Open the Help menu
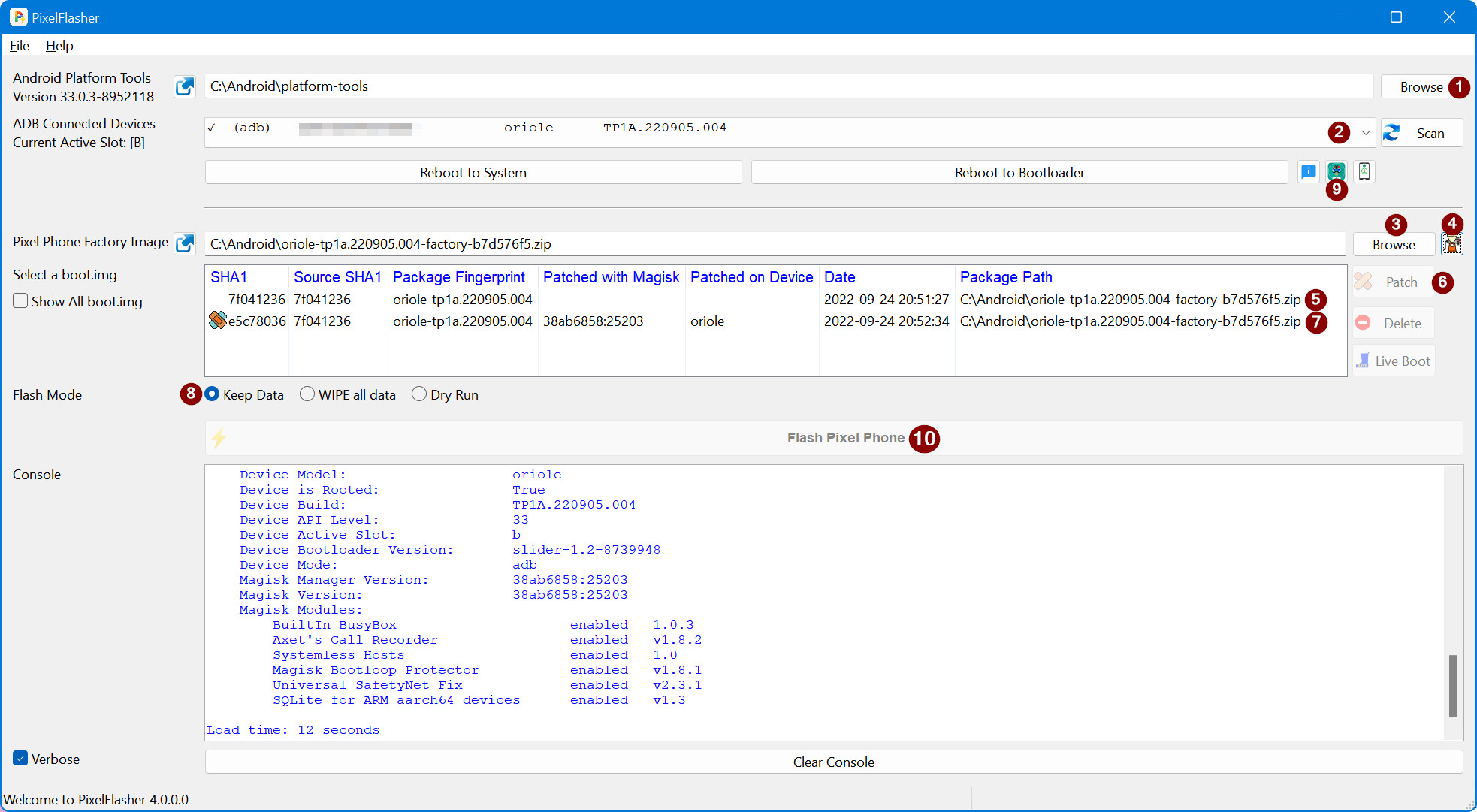Viewport: 1477px width, 812px height. (x=59, y=46)
